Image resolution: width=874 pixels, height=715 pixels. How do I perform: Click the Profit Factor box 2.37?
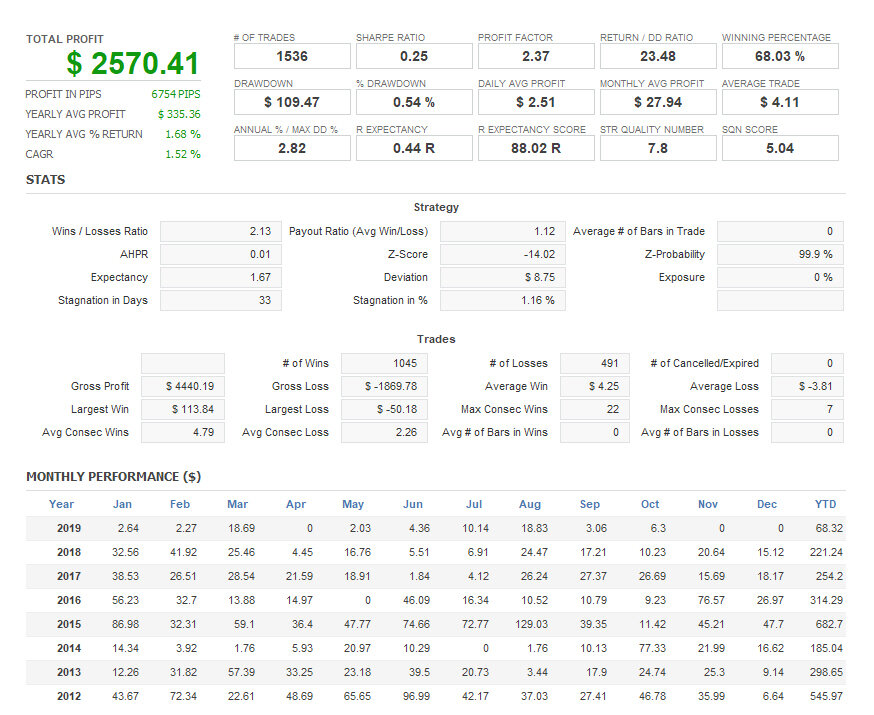click(536, 56)
